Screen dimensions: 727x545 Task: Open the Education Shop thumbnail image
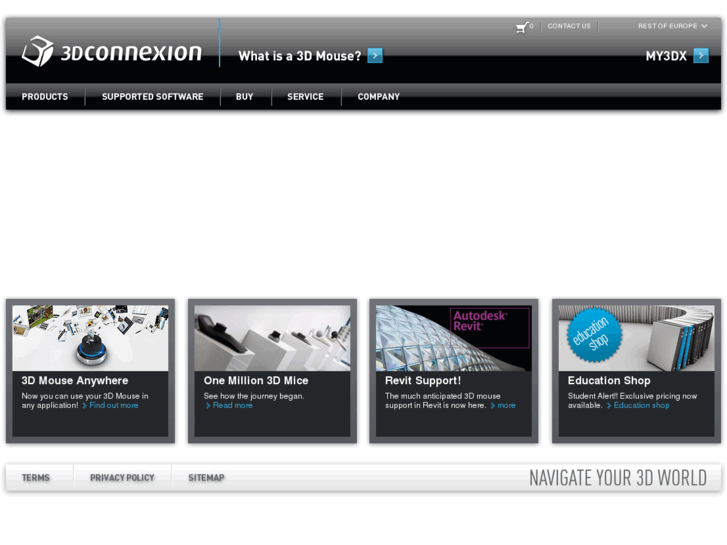(x=637, y=338)
